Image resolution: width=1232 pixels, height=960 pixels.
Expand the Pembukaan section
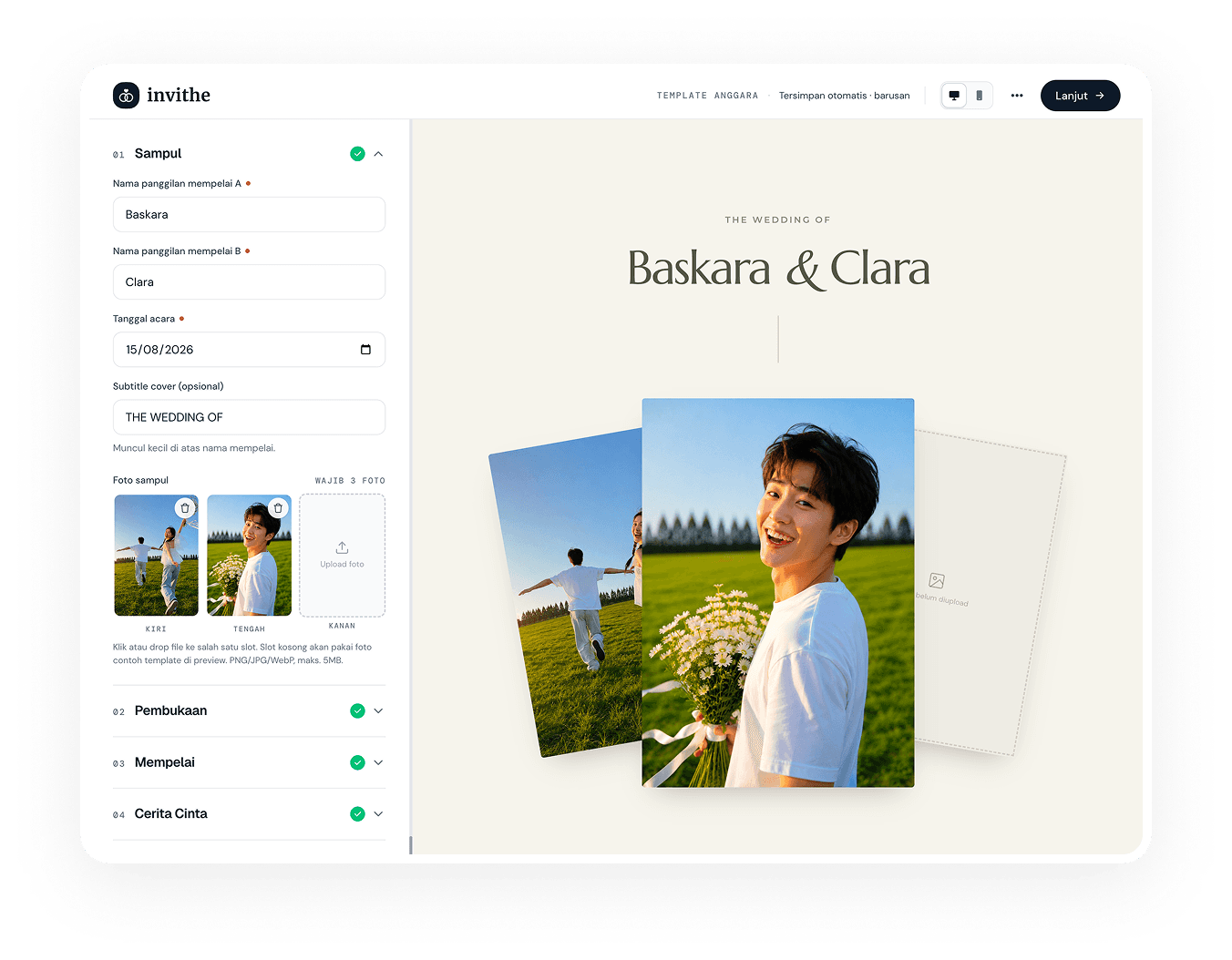click(x=378, y=711)
